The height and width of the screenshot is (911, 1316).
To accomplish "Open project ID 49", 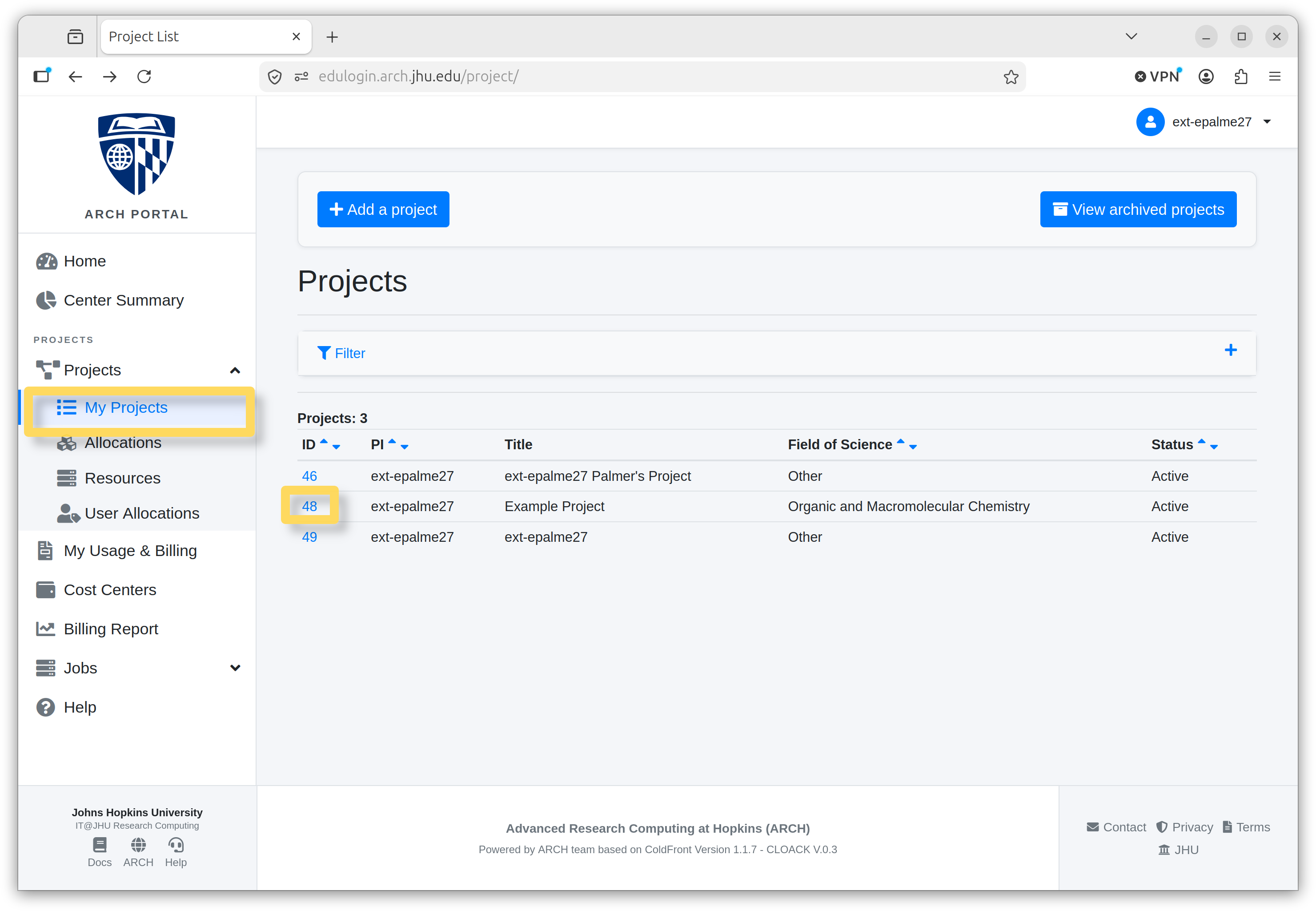I will (309, 537).
